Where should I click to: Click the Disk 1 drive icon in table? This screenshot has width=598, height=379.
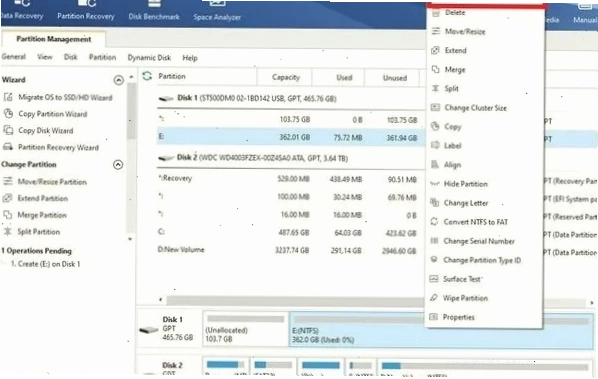166,98
